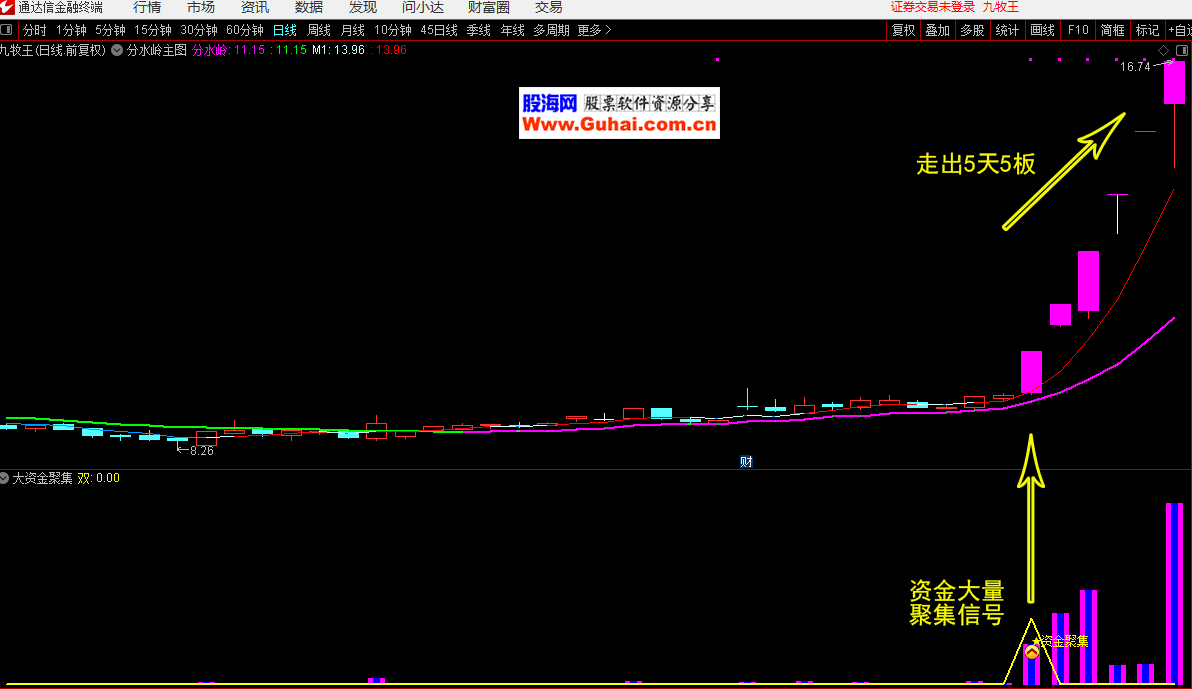Click the diamond icon at chart top-right
The height and width of the screenshot is (689, 1192).
1163,50
